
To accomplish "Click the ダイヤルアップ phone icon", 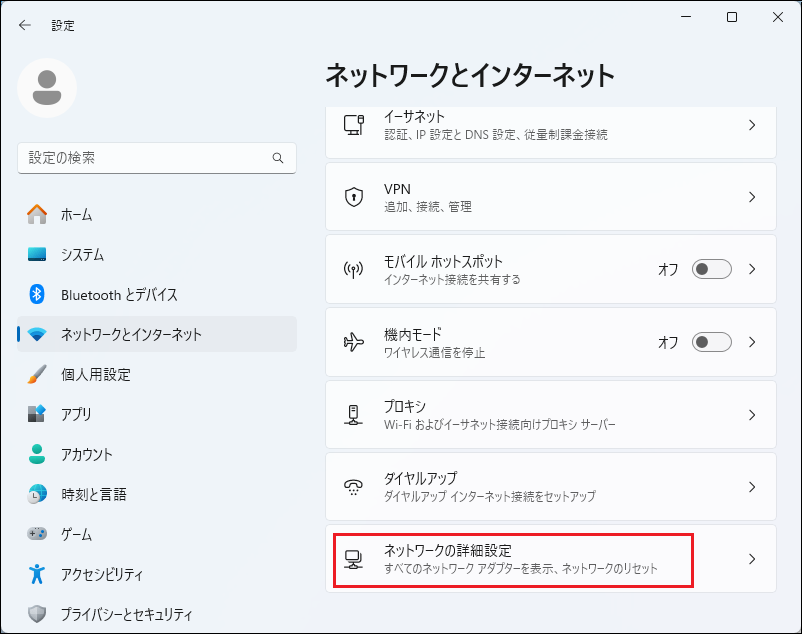I will tap(353, 487).
